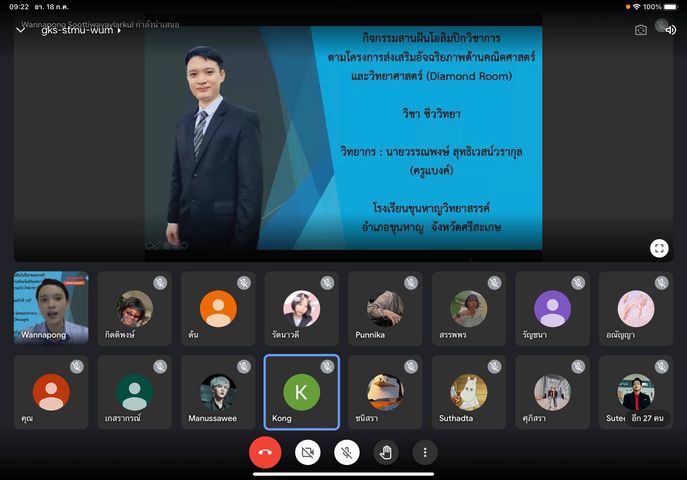Tap the 09:22 clock in status bar
The height and width of the screenshot is (480, 687).
(x=19, y=7)
